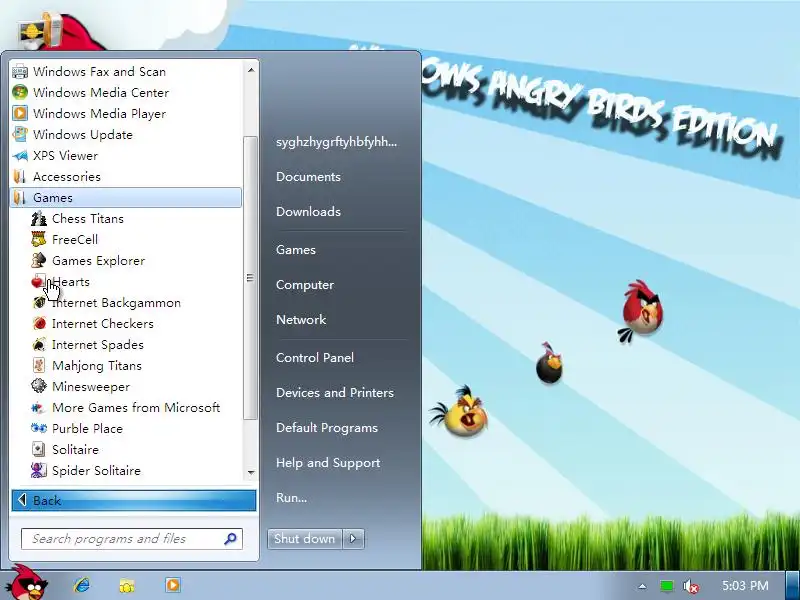Open More Games from Microsoft icon
The width and height of the screenshot is (800, 600).
[39, 407]
